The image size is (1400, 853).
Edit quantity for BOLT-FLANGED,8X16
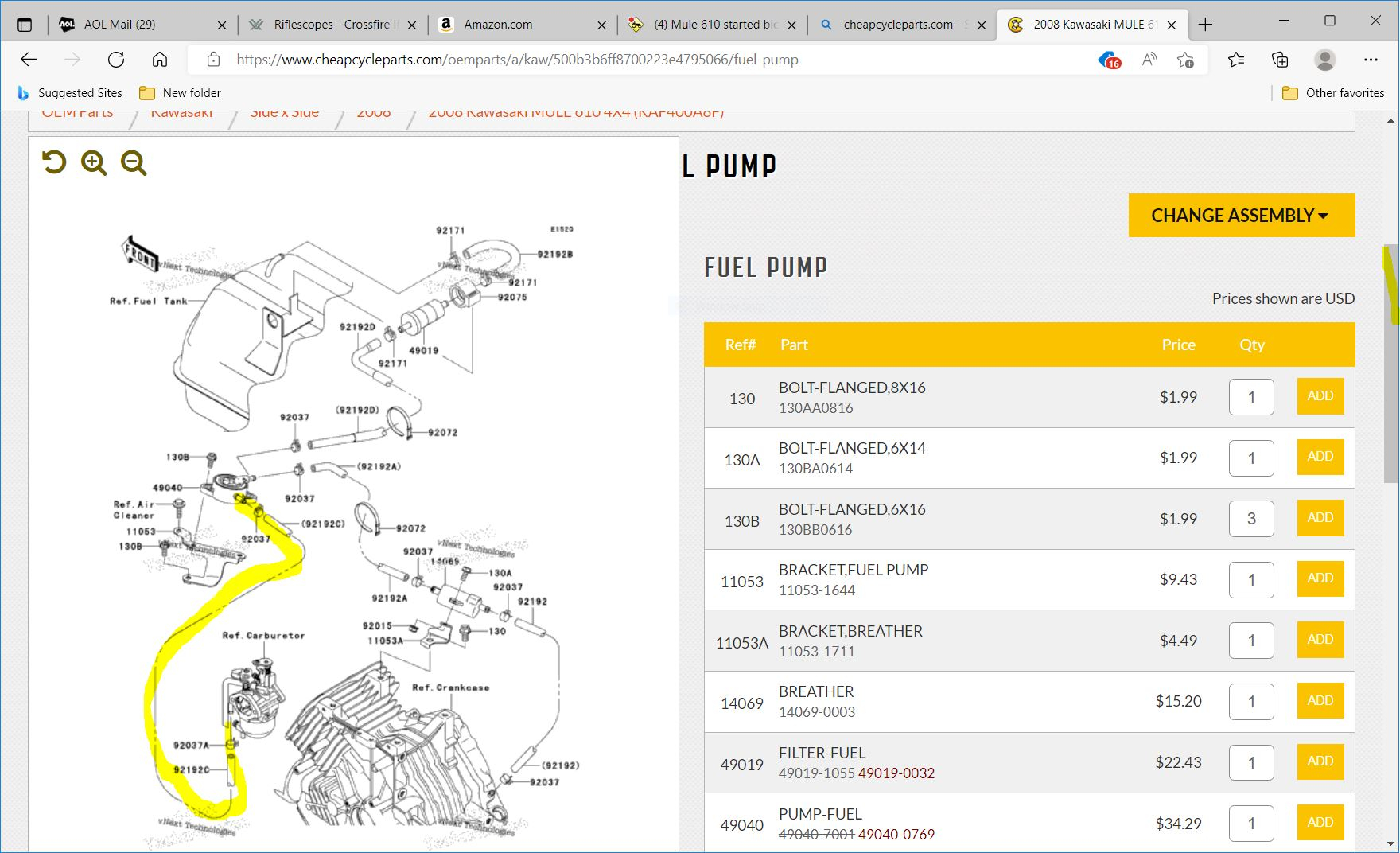tap(1251, 397)
